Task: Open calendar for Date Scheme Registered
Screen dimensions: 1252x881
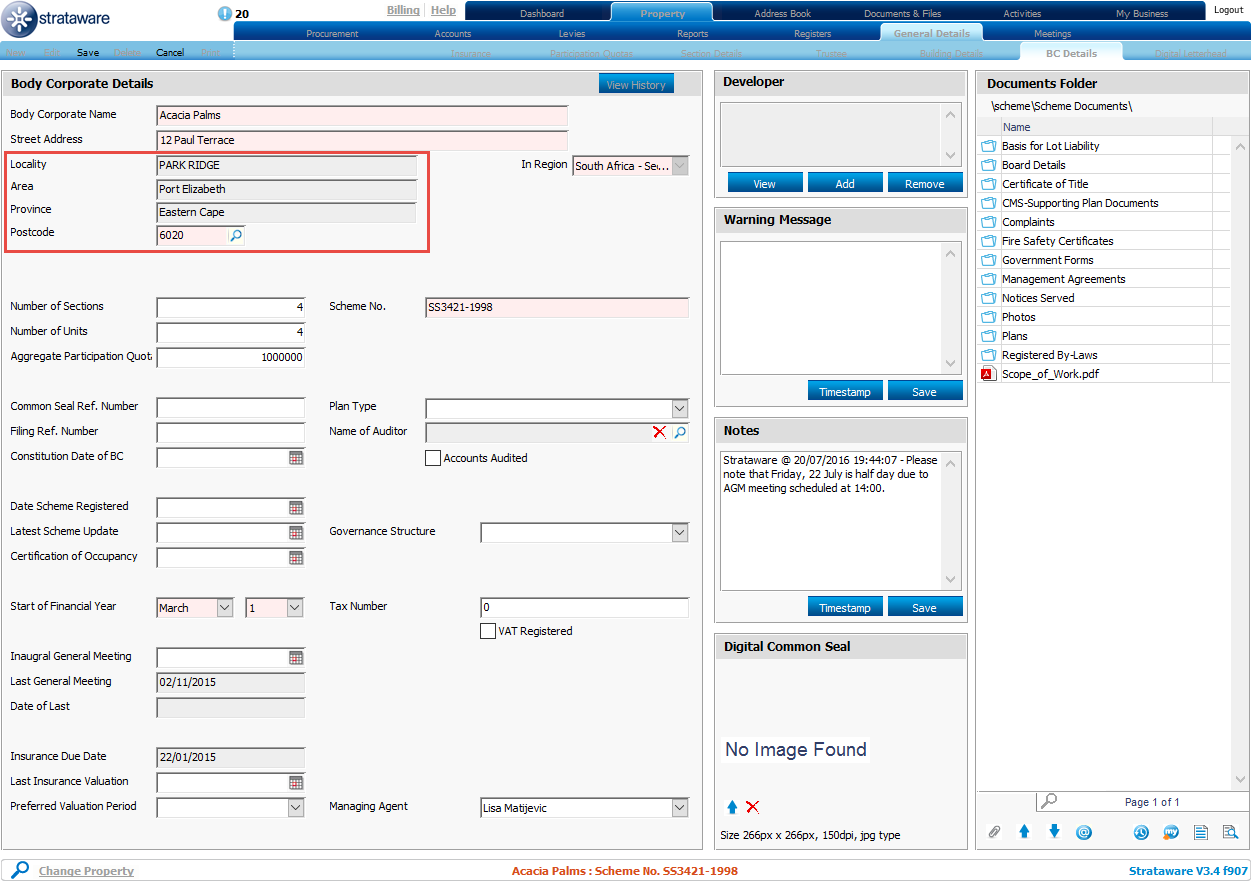Action: point(296,507)
